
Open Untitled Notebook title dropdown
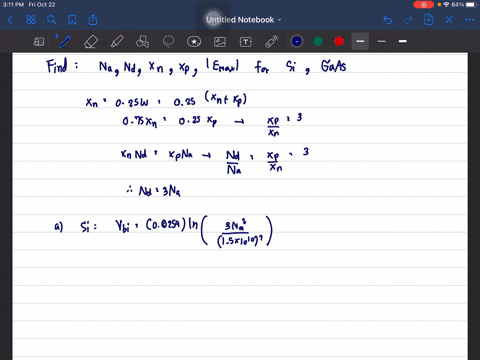[x=244, y=20]
